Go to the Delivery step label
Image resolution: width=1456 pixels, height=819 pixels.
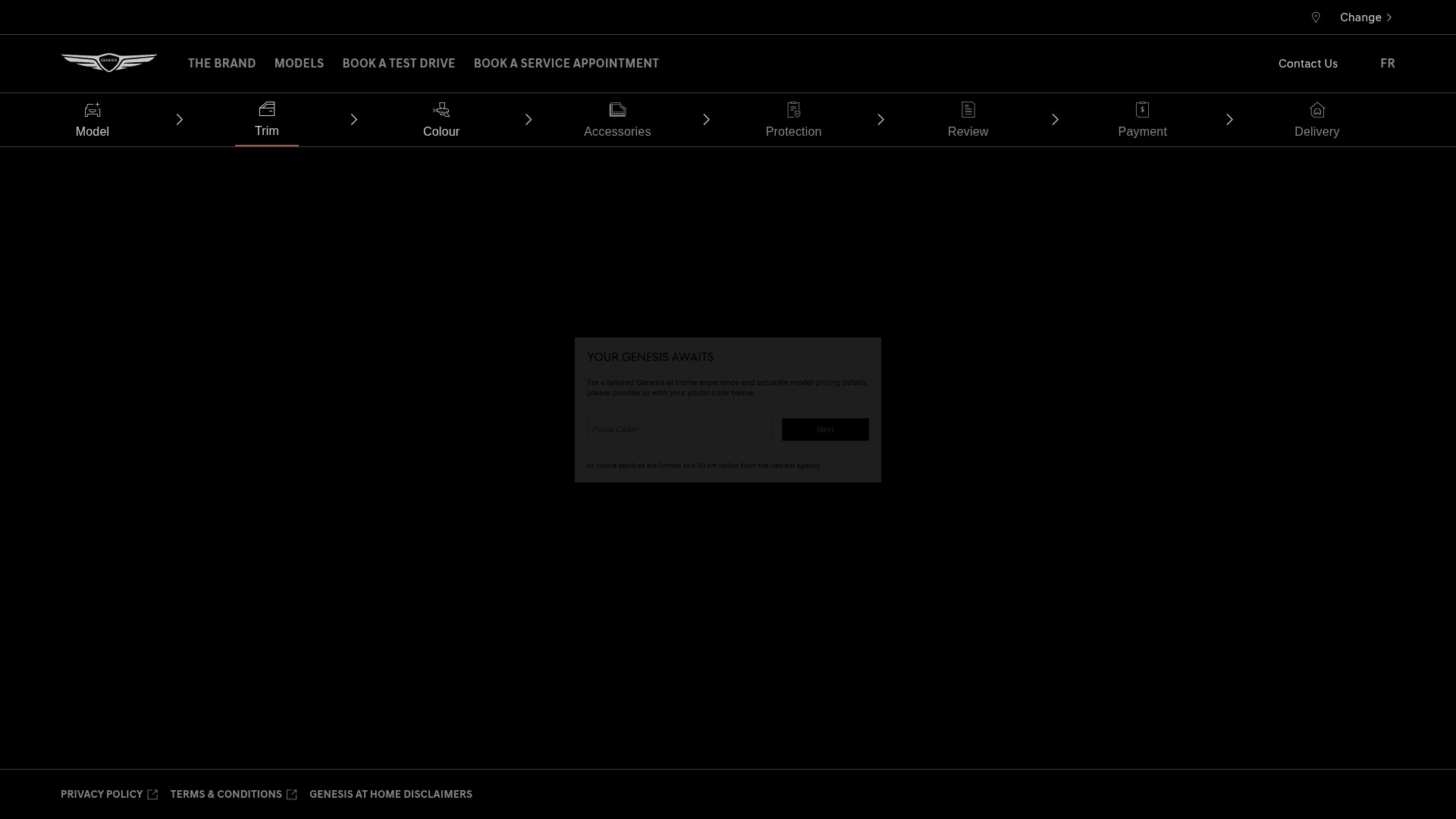[x=1317, y=132]
